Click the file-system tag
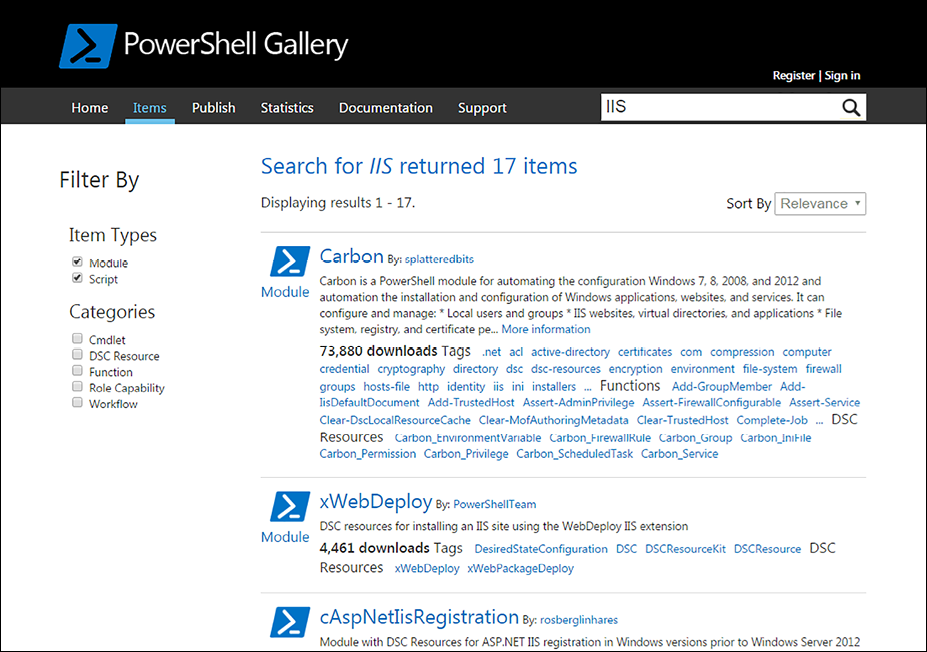927x652 pixels. 770,369
